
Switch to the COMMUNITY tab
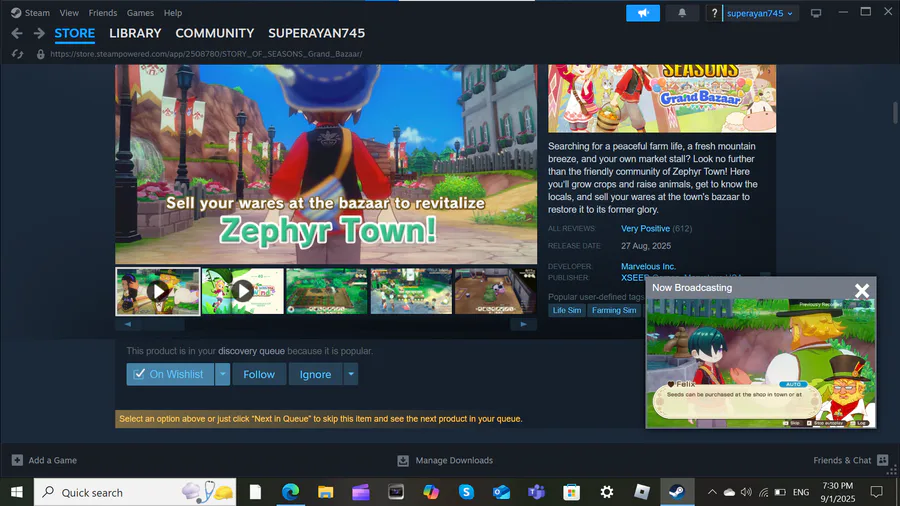215,33
